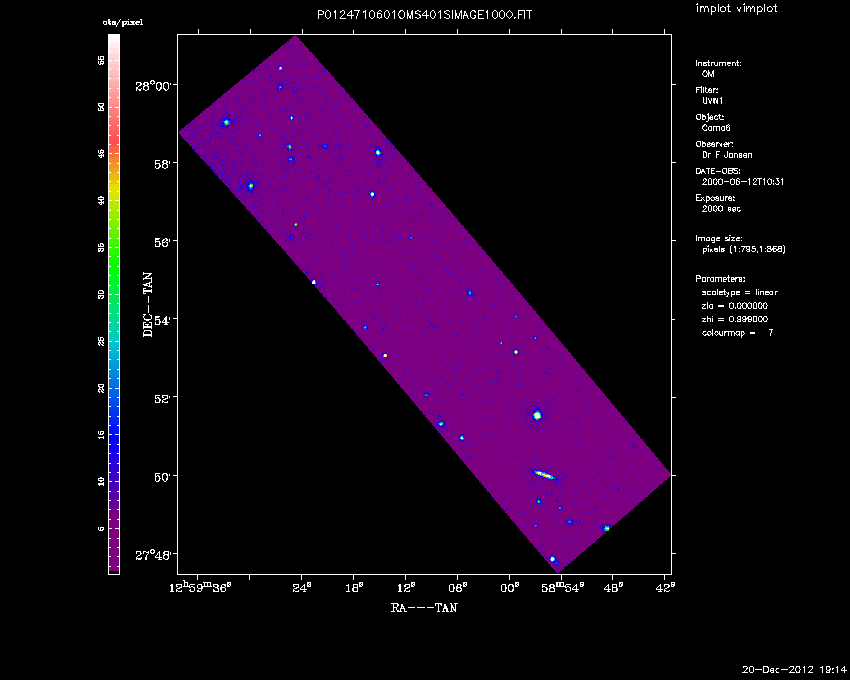Click the 'zlo = 0.000000' parameter
850x680 pixels.
pos(735,306)
